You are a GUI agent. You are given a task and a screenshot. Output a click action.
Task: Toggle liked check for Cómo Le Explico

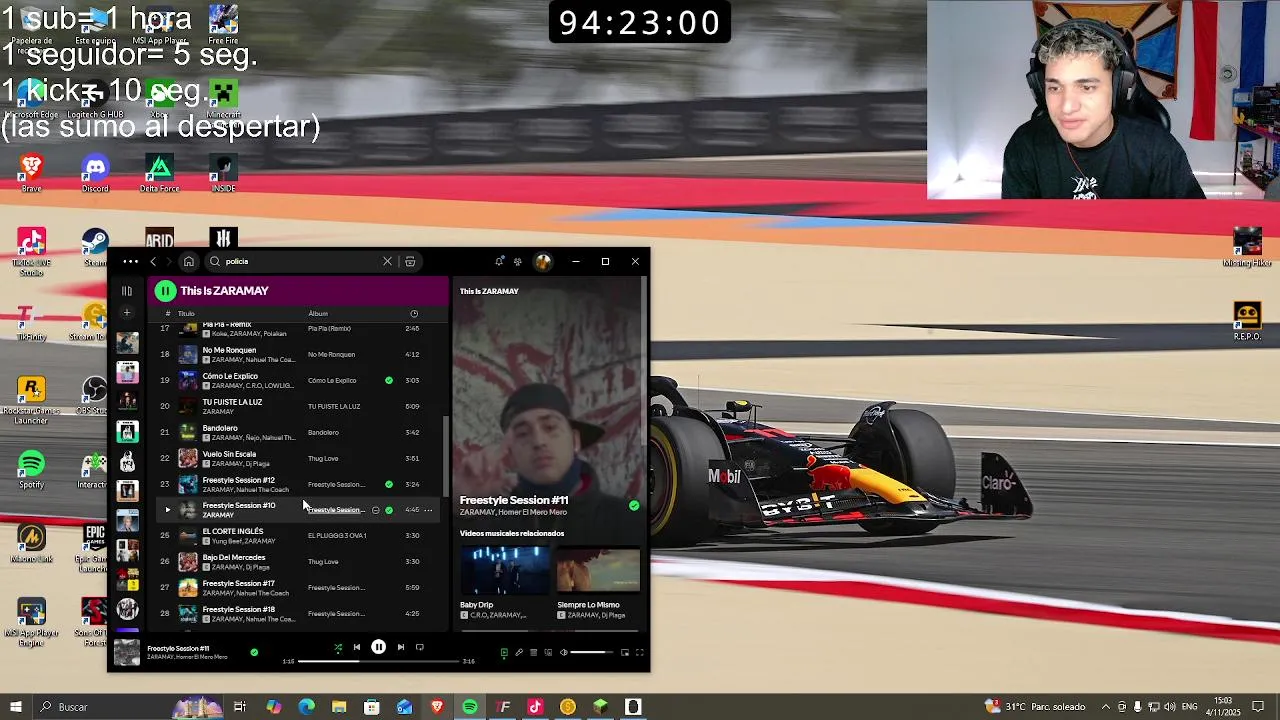[389, 380]
